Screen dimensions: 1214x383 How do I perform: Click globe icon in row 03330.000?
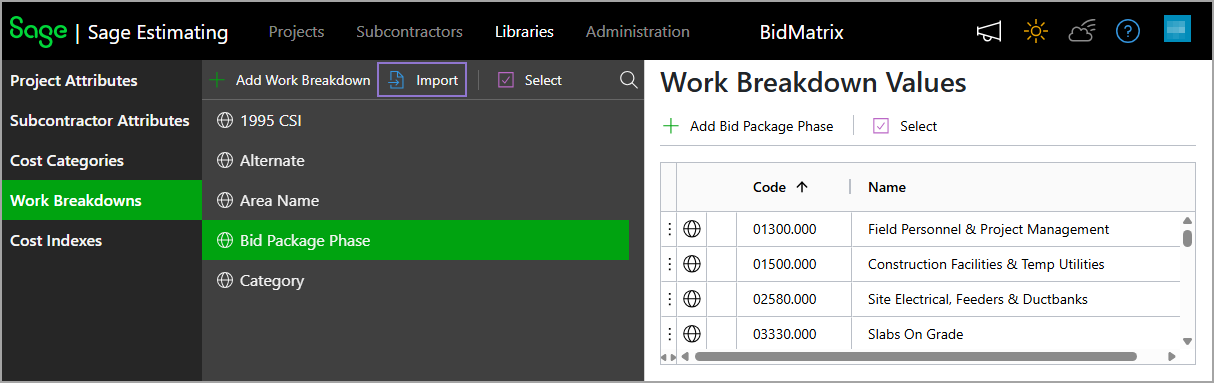pyautogui.click(x=691, y=334)
